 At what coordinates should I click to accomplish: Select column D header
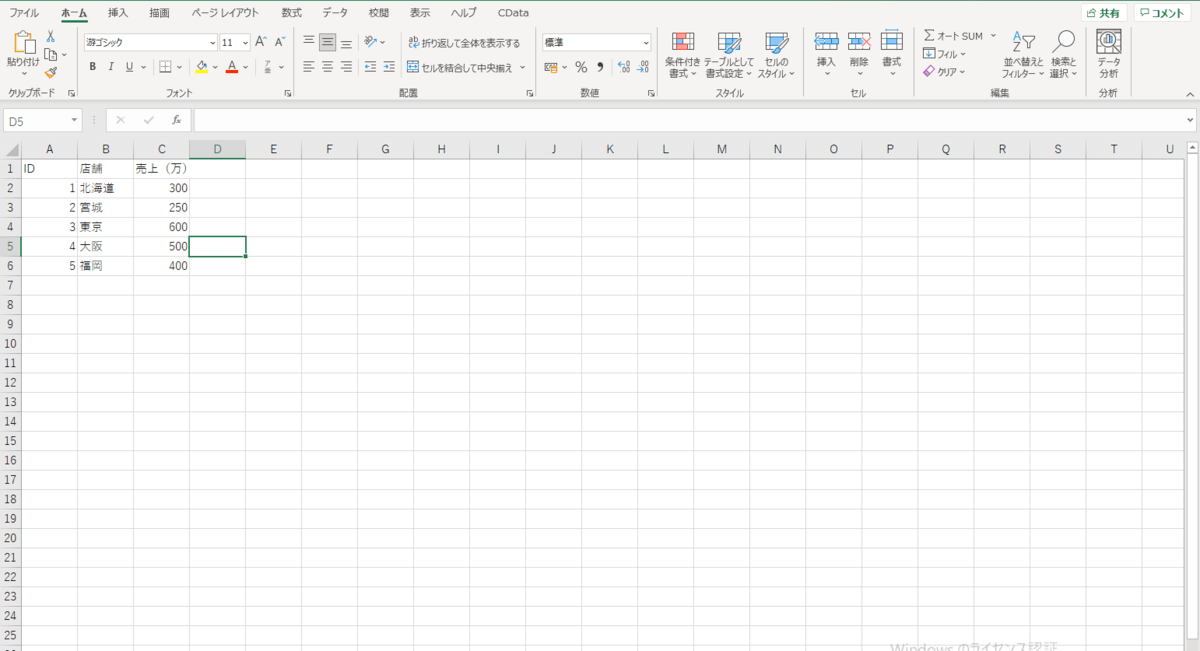pyautogui.click(x=218, y=149)
